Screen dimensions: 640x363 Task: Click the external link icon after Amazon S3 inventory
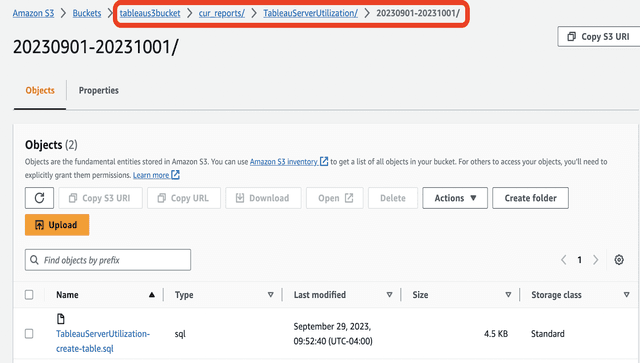[324, 162]
